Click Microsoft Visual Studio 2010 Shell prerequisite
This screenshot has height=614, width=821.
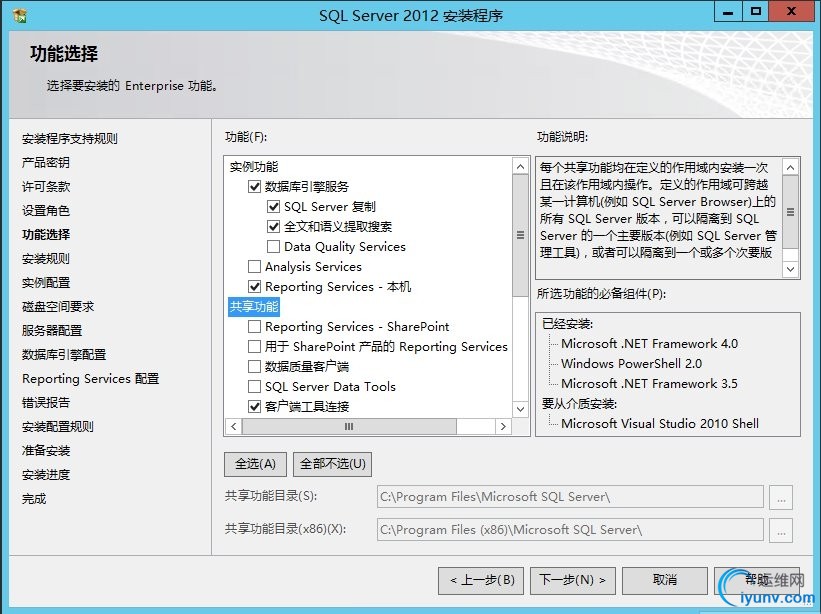tap(660, 423)
